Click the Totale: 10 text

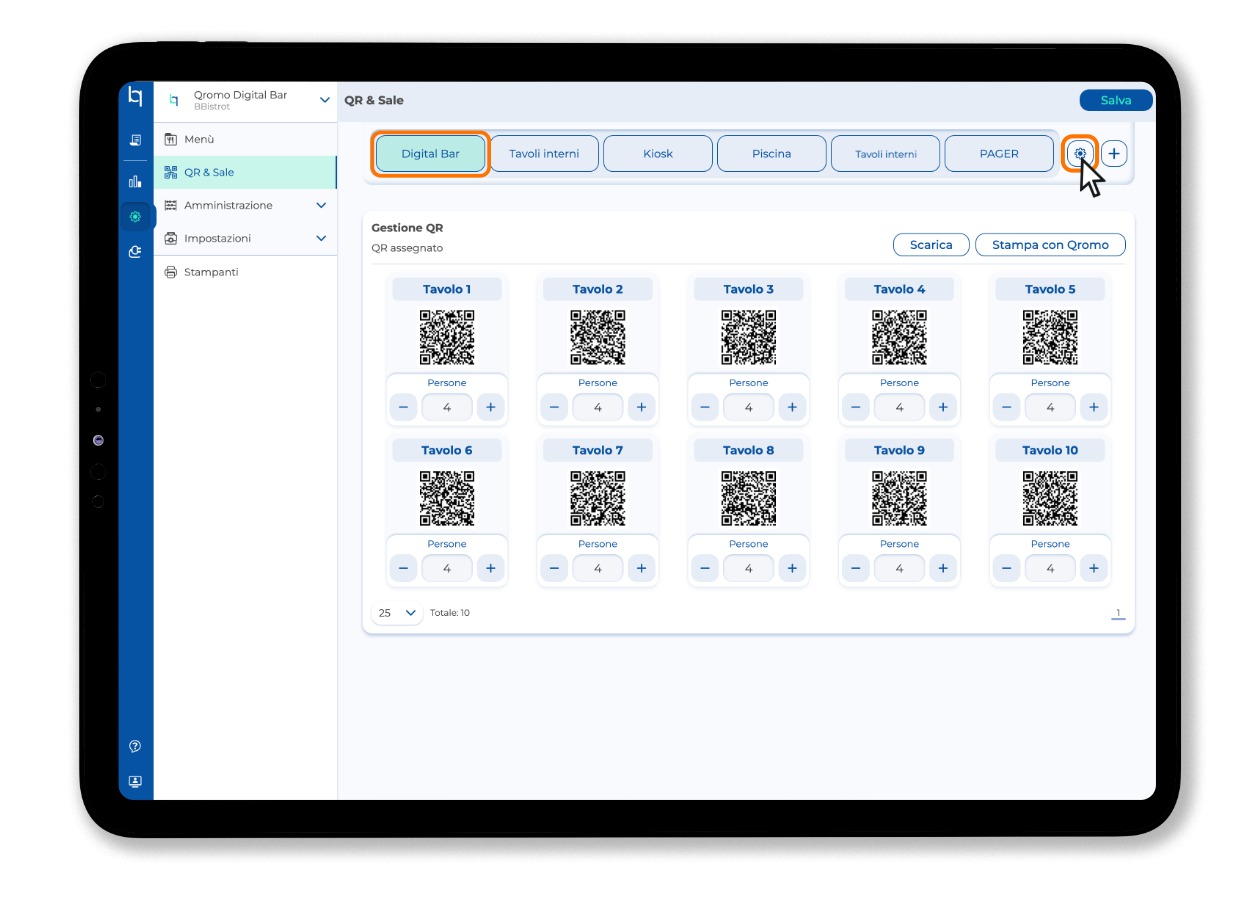(450, 613)
